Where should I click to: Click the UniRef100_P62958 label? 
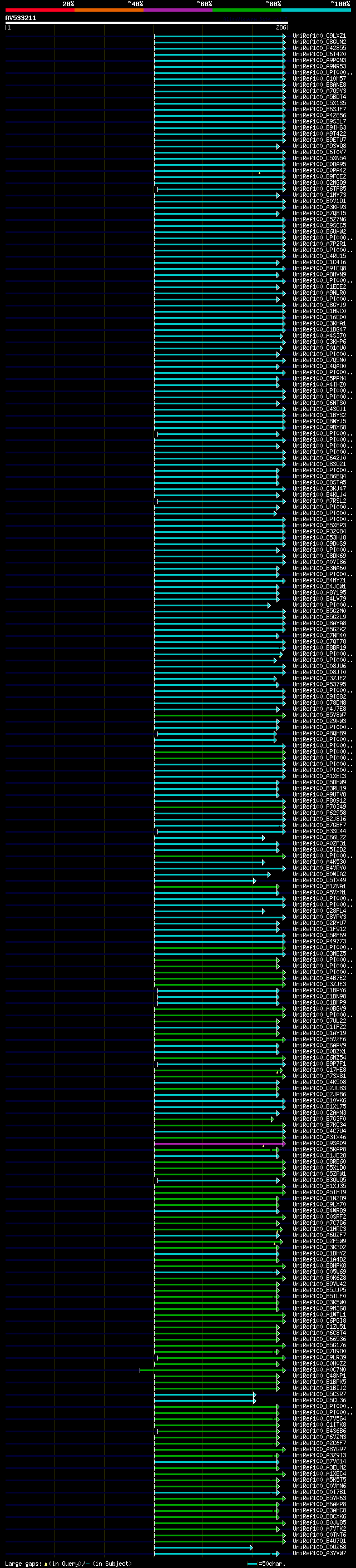click(319, 813)
